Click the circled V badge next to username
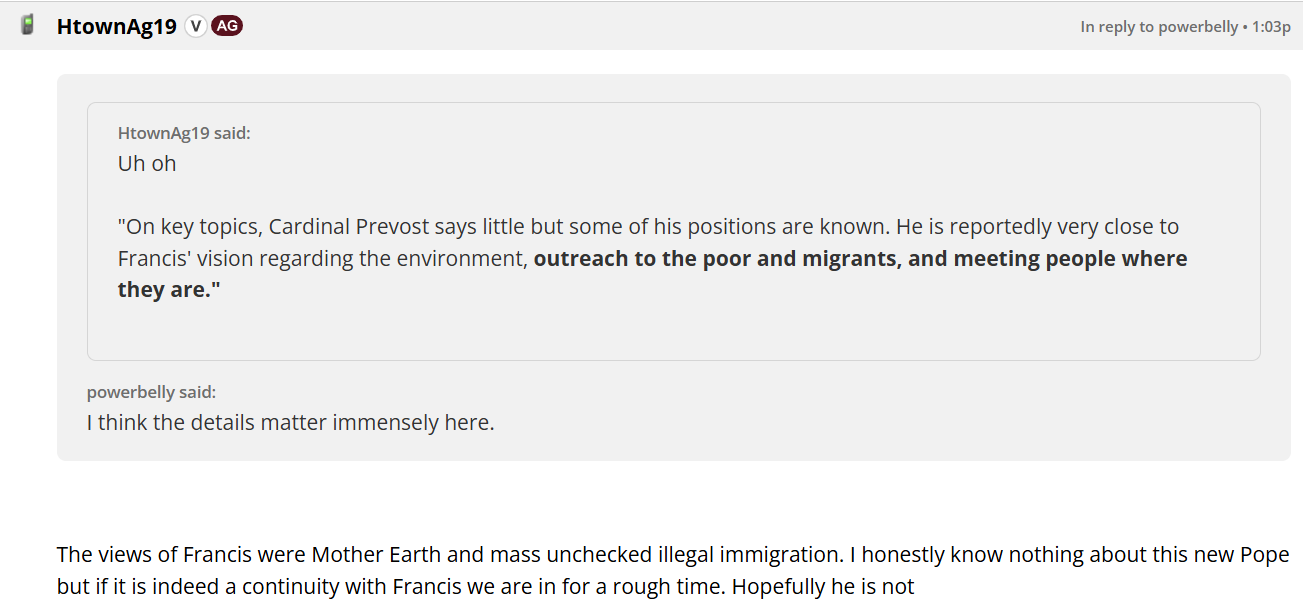 coord(196,26)
